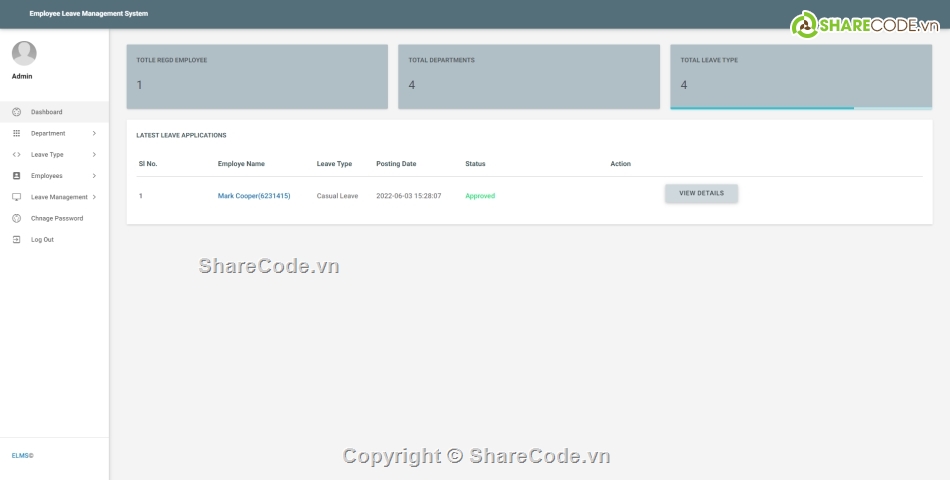Click the Change Password icon
Screen dimensions: 950x480
(x=17, y=218)
